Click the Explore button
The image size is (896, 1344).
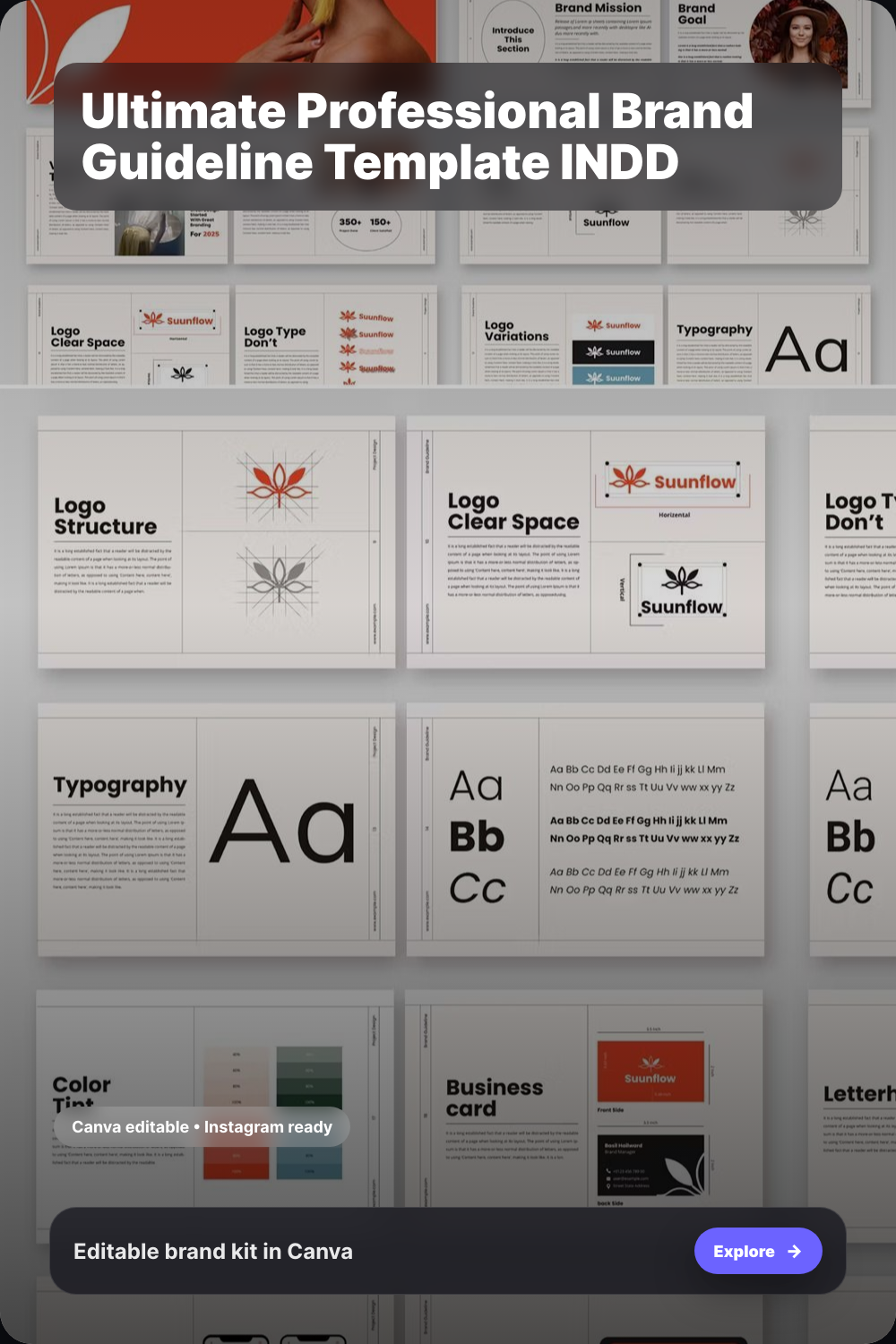coord(757,1251)
